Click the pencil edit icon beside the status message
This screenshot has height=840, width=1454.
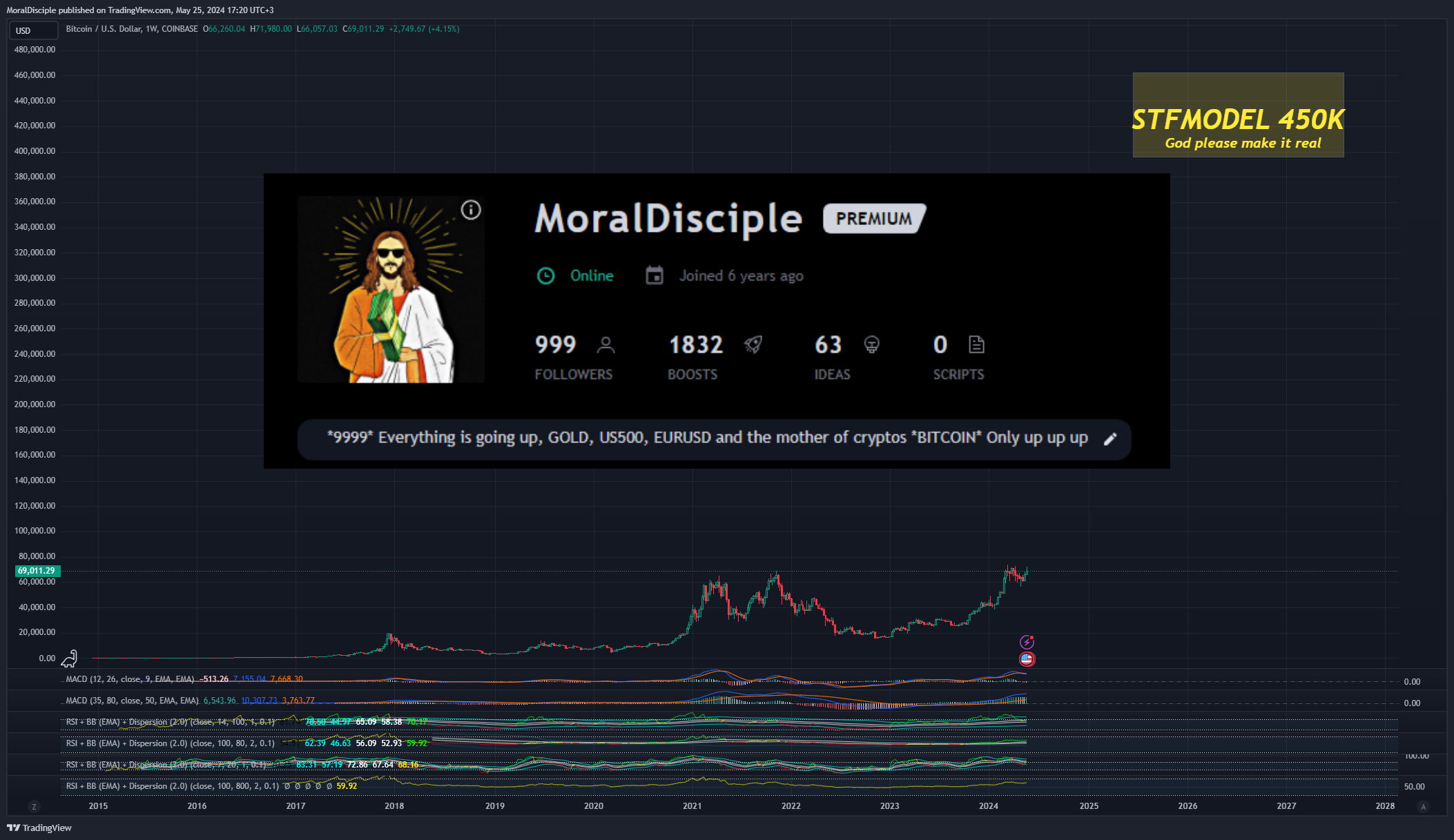click(1110, 439)
